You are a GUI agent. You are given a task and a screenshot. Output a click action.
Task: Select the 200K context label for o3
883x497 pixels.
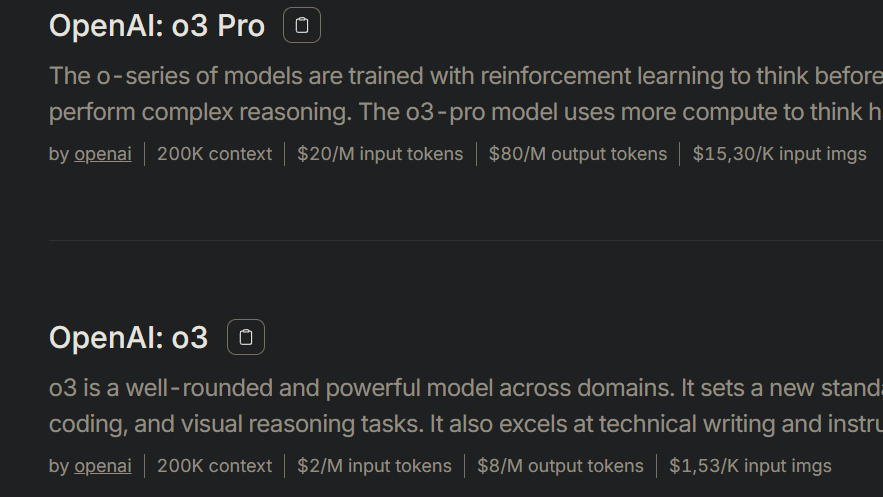point(214,466)
